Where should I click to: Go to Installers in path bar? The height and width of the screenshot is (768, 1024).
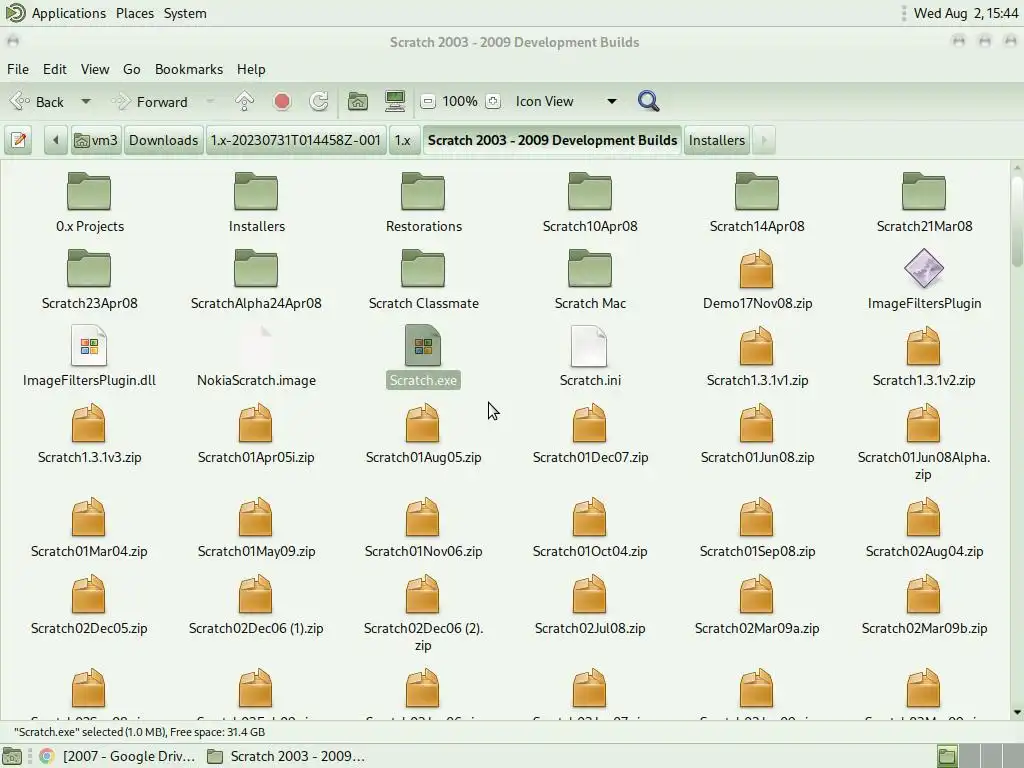(716, 140)
